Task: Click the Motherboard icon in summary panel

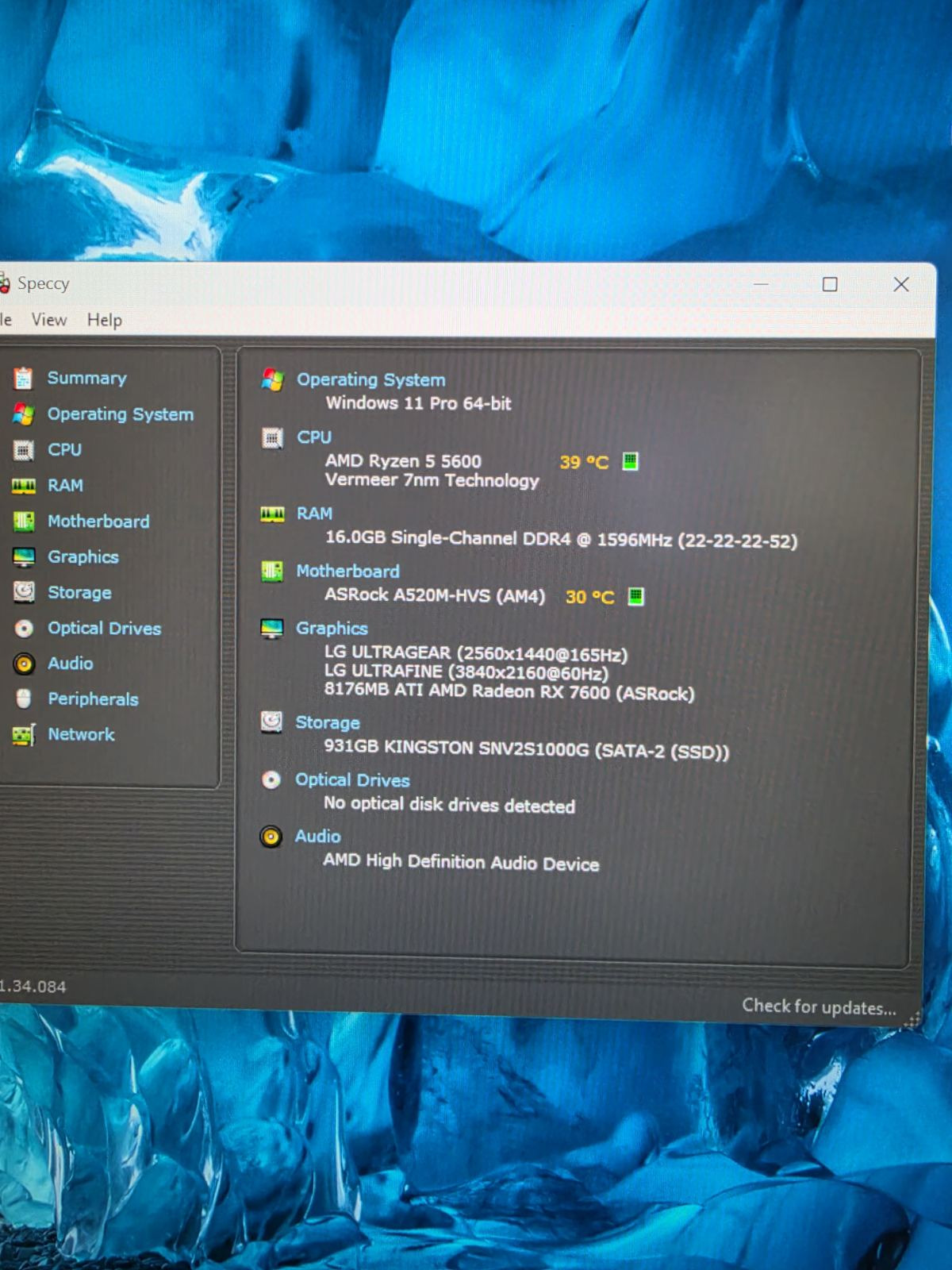Action: tap(271, 571)
